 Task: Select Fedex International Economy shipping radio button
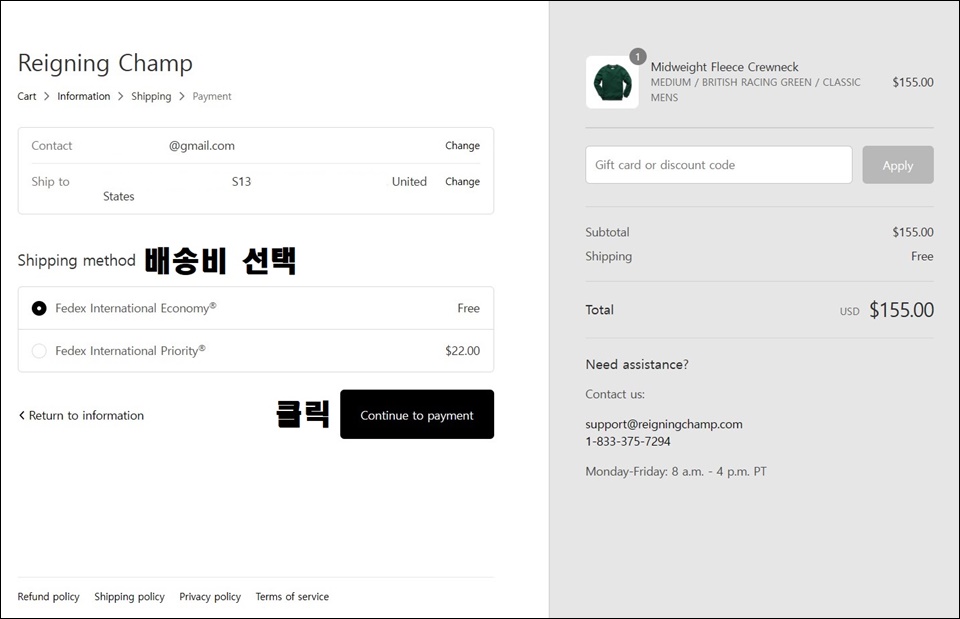coord(39,309)
